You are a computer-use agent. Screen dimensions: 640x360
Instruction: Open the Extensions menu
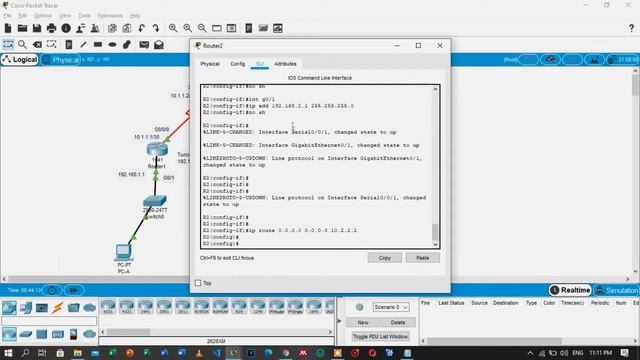110,16
